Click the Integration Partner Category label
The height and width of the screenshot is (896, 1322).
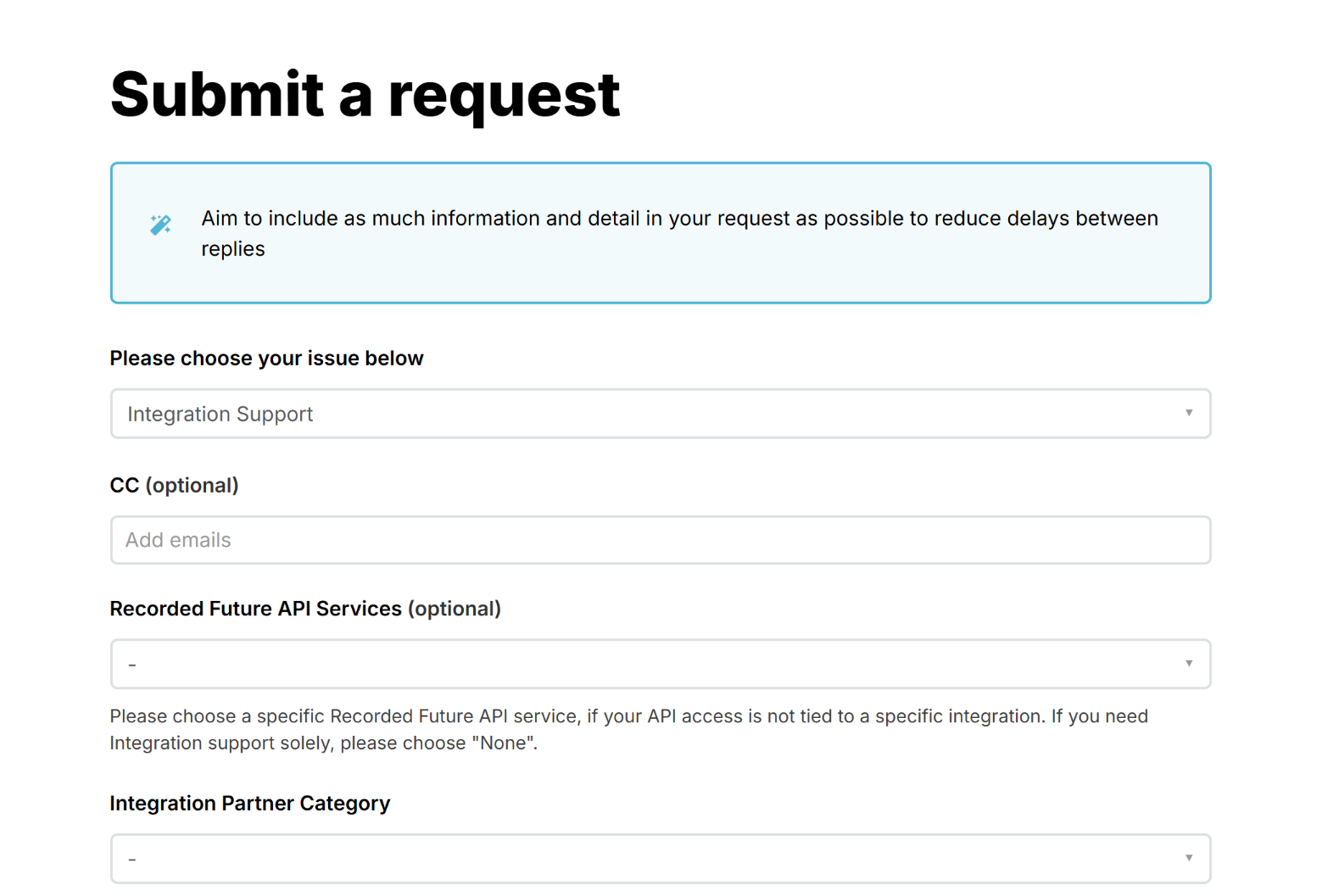[x=249, y=803]
